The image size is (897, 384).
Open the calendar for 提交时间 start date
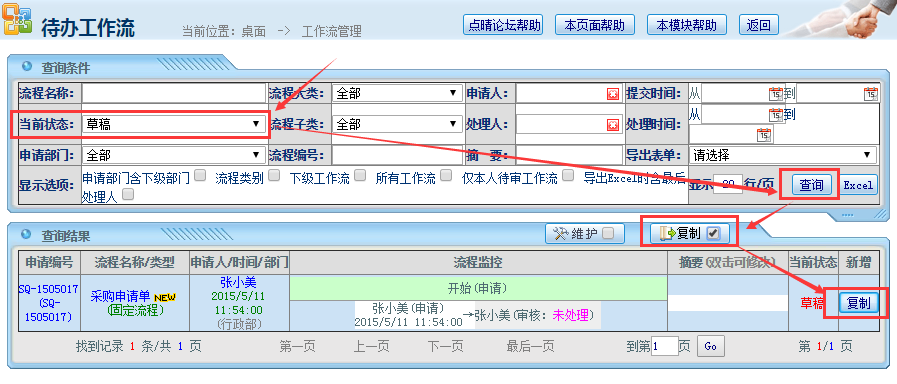[776, 94]
